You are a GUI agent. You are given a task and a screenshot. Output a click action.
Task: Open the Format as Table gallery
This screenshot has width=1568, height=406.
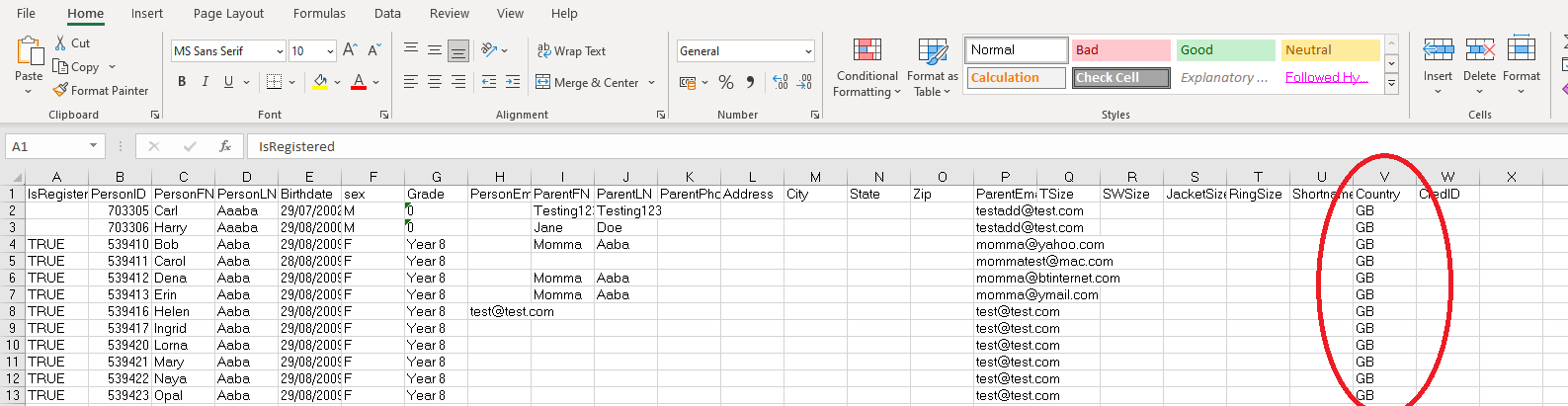click(x=932, y=67)
